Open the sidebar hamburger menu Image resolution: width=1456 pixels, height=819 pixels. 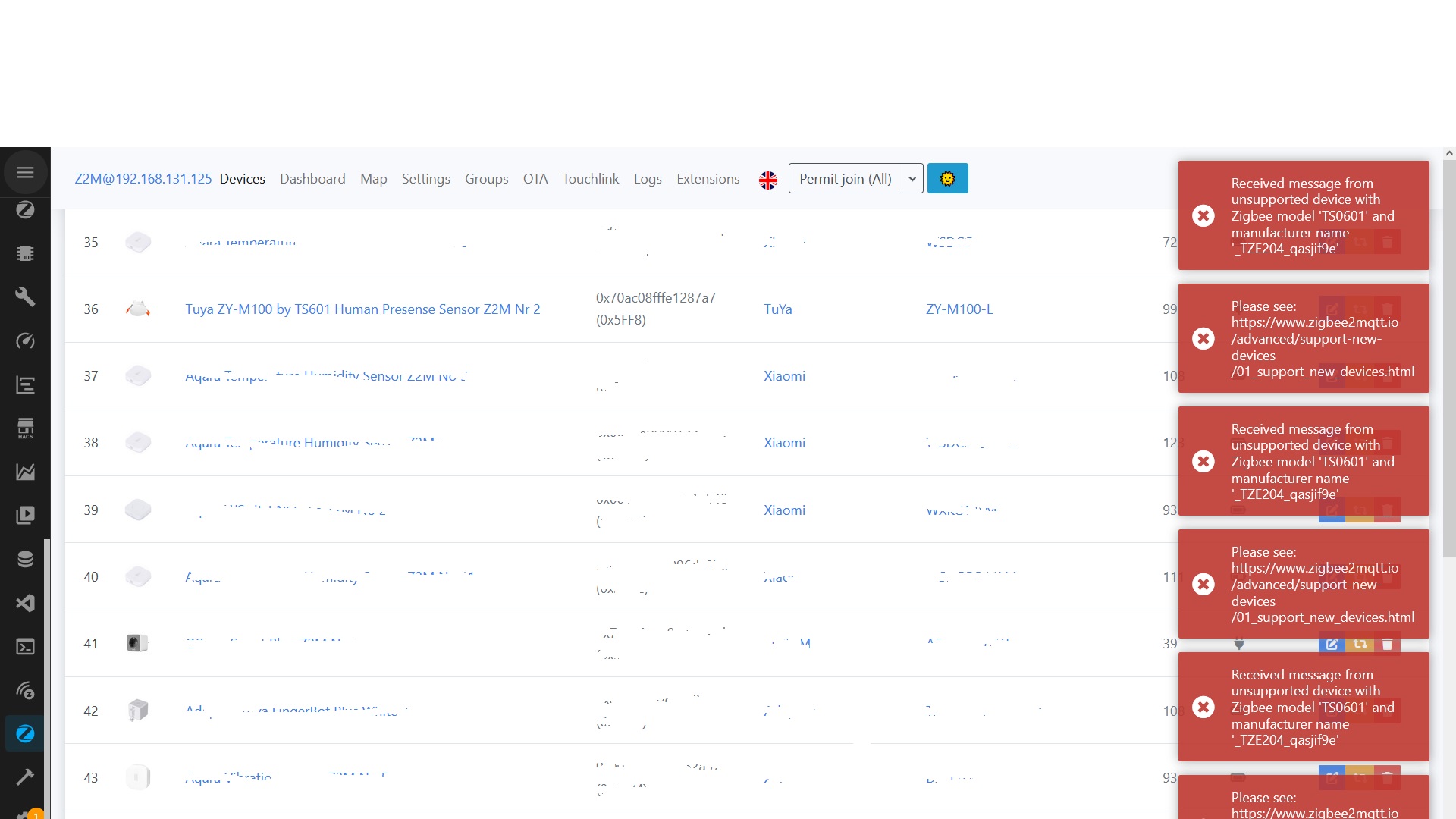click(x=25, y=172)
